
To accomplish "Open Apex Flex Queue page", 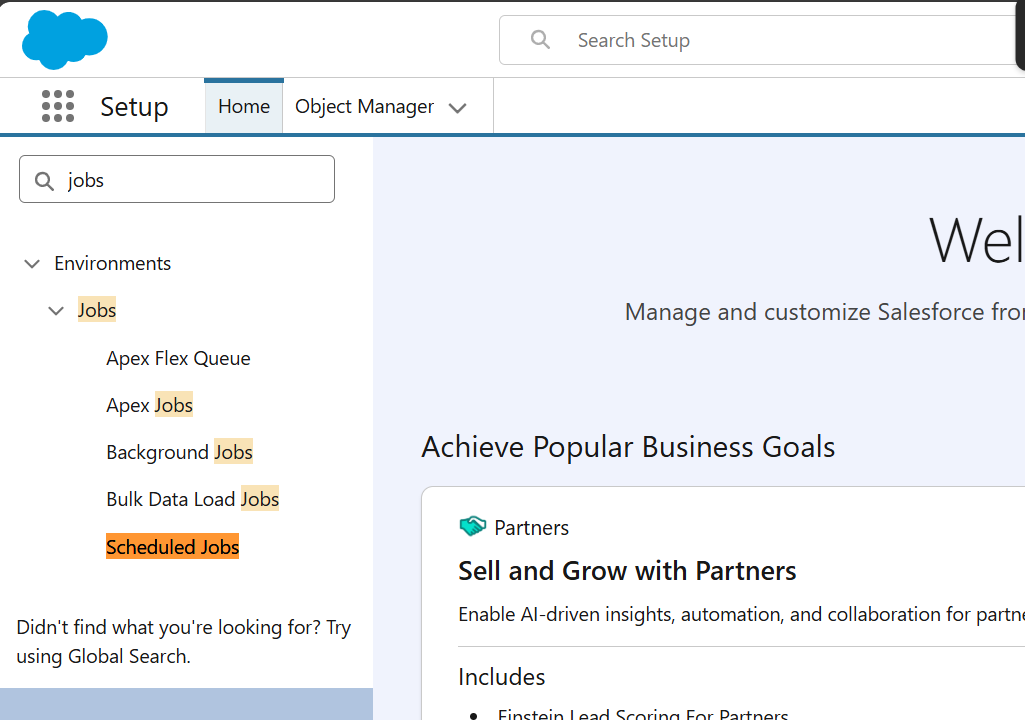I will [x=178, y=358].
